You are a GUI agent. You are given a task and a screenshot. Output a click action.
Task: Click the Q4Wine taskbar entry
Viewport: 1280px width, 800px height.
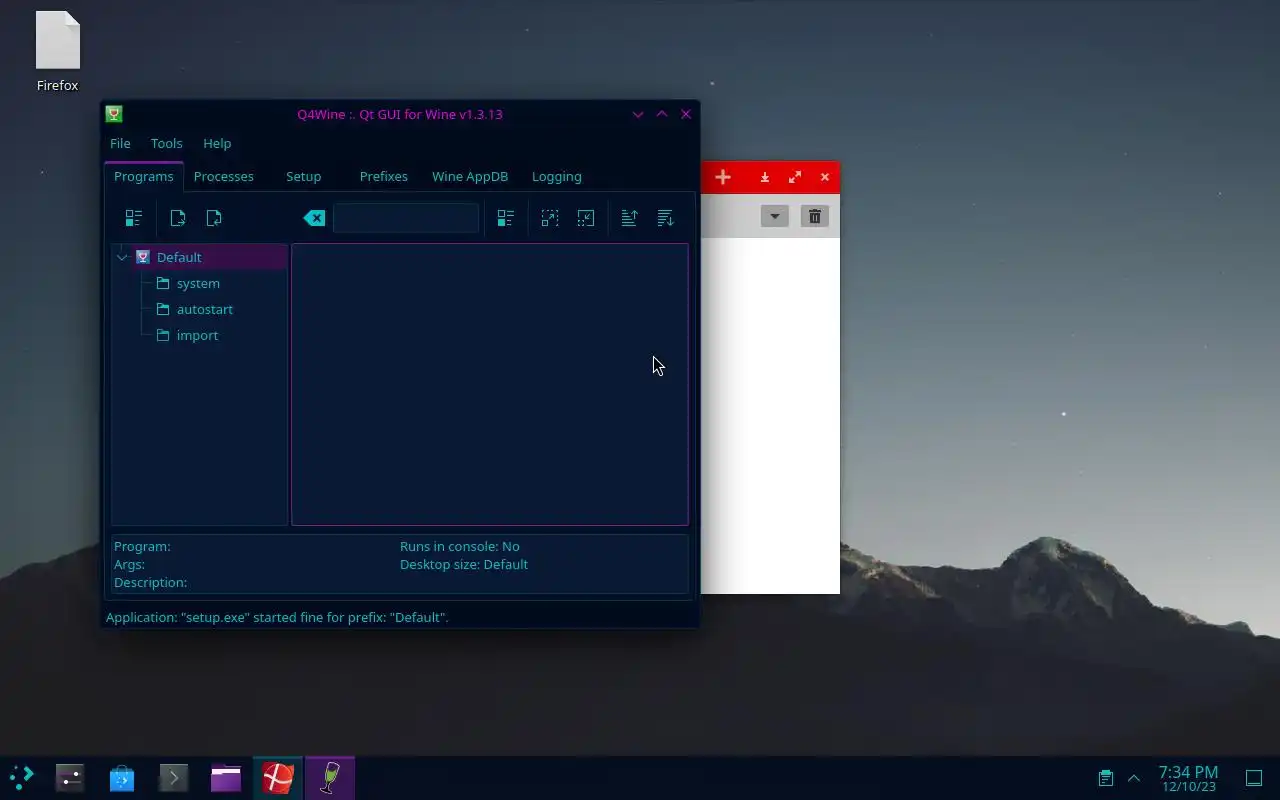pyautogui.click(x=330, y=777)
